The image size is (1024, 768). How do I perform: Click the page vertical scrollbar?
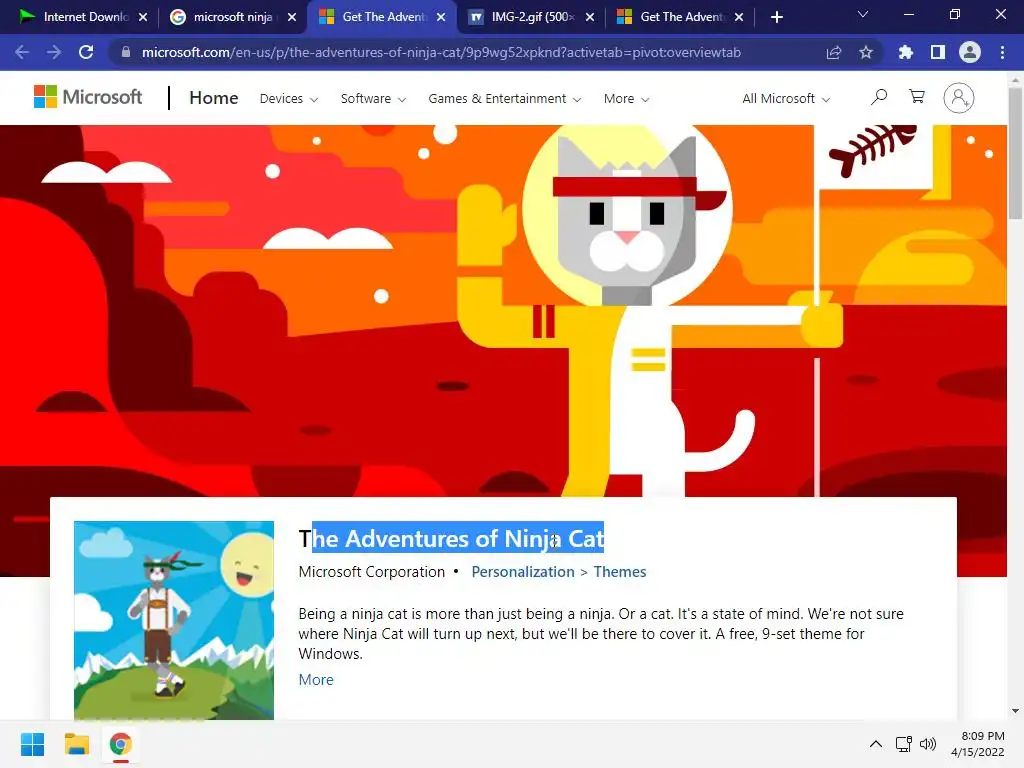[x=1015, y=155]
